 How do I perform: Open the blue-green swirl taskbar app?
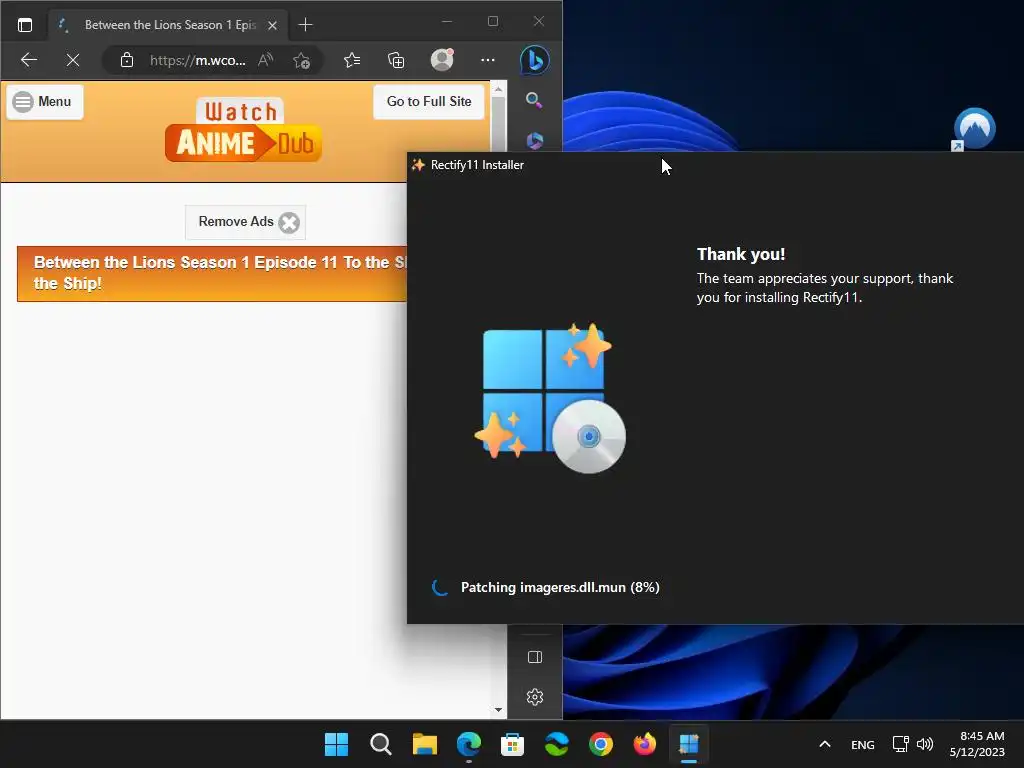pyautogui.click(x=556, y=744)
